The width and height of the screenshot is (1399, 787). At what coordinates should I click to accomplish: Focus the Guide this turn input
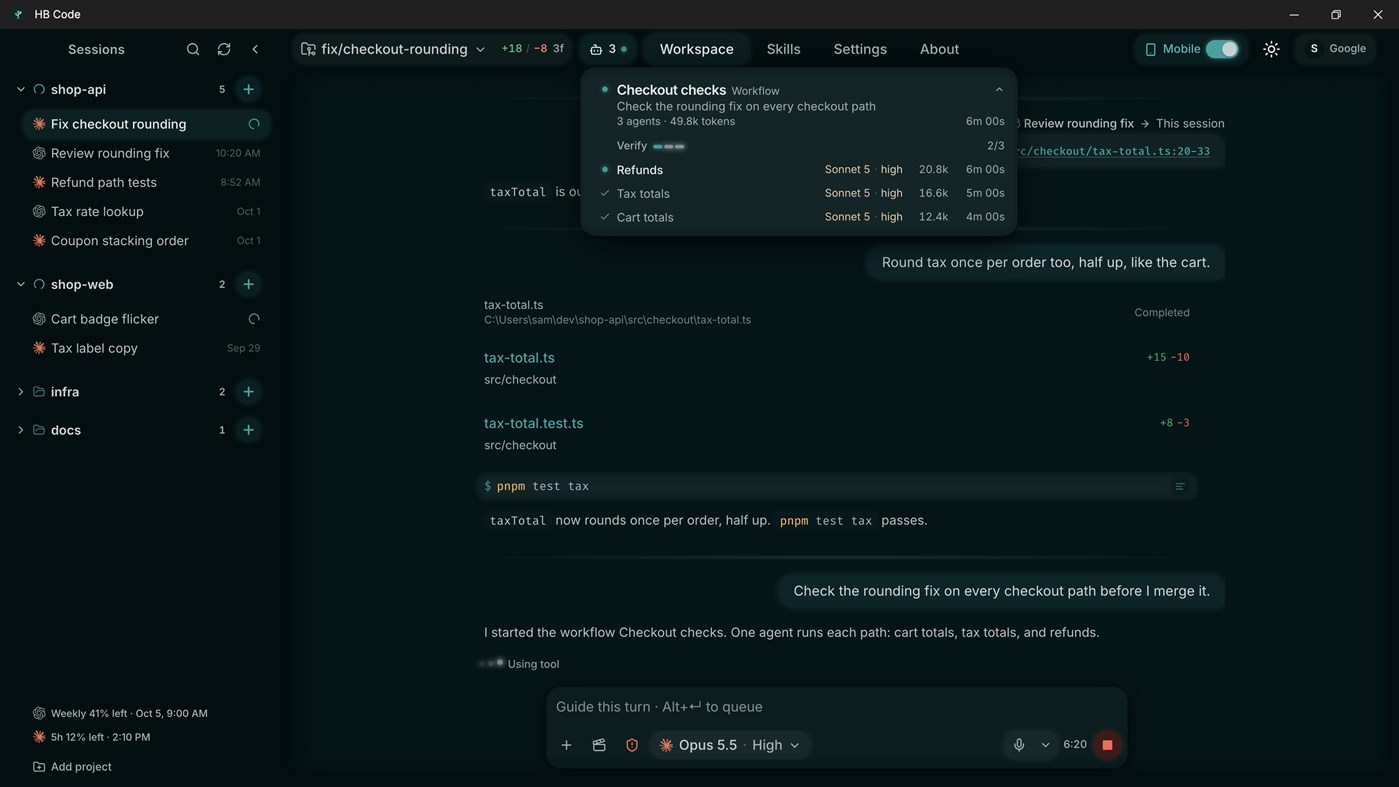pyautogui.click(x=836, y=707)
